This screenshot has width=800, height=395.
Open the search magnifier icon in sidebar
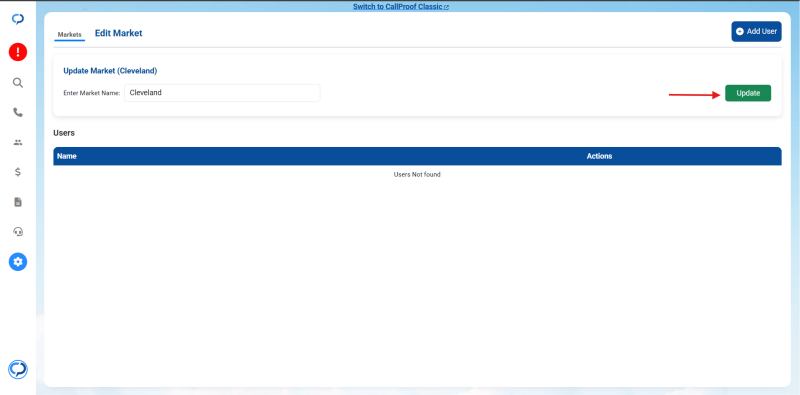click(x=18, y=83)
